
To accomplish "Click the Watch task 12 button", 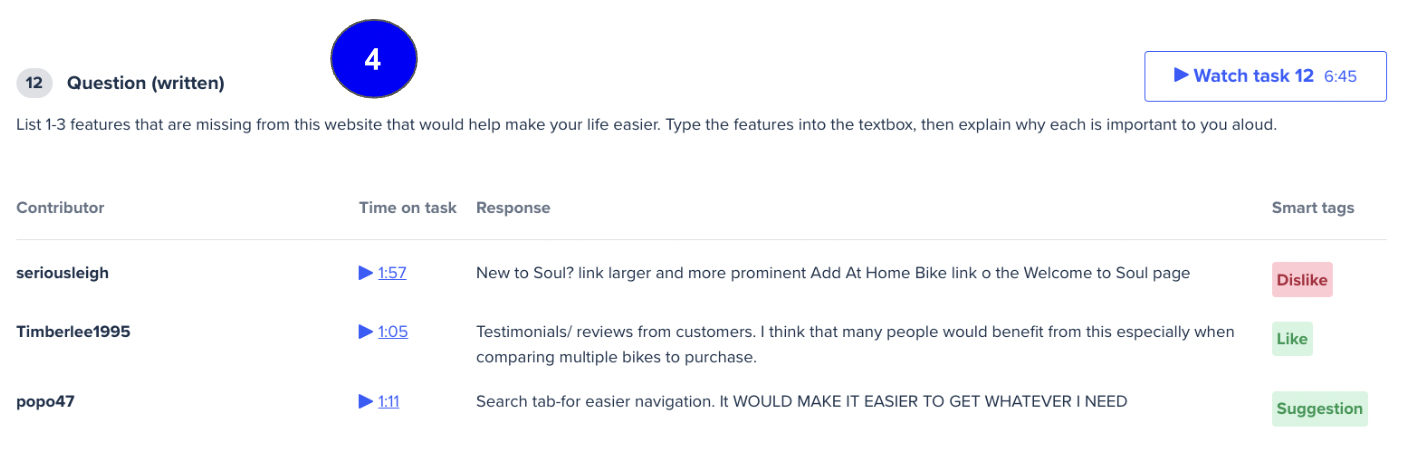I will tap(1265, 76).
